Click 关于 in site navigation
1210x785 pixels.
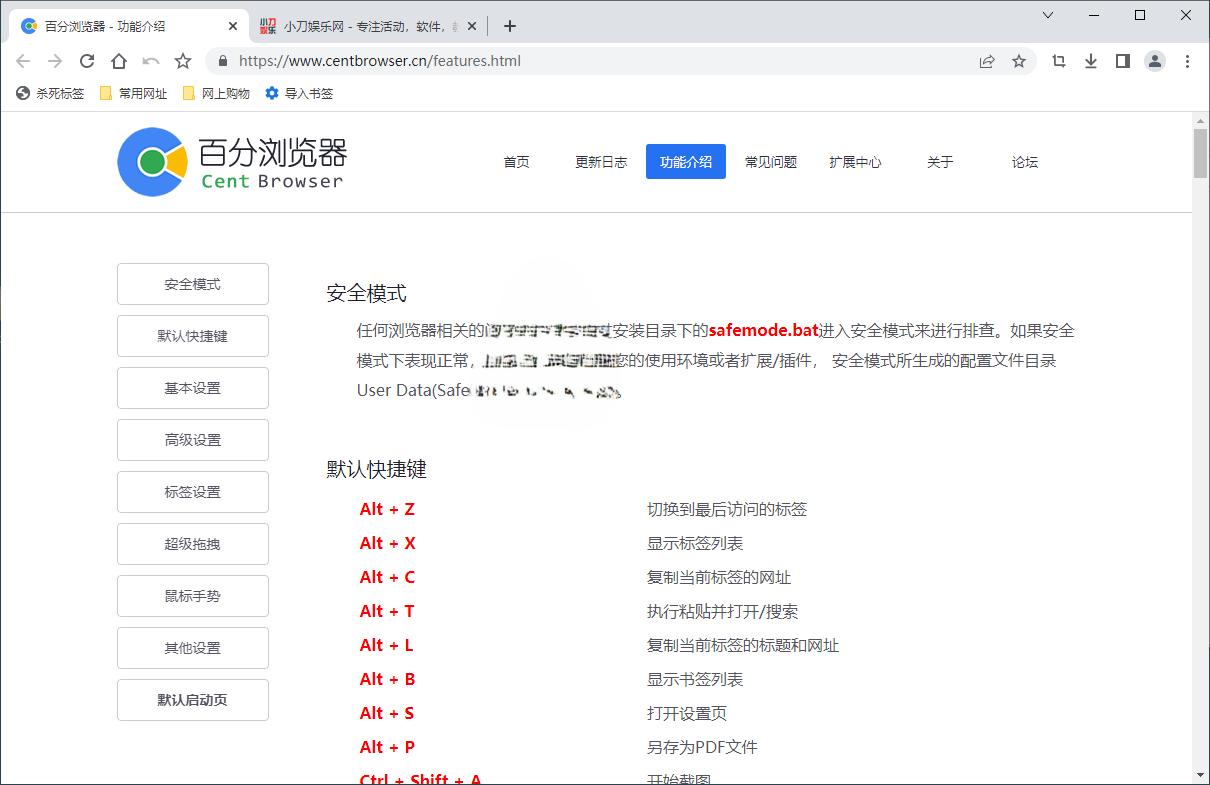click(x=940, y=162)
